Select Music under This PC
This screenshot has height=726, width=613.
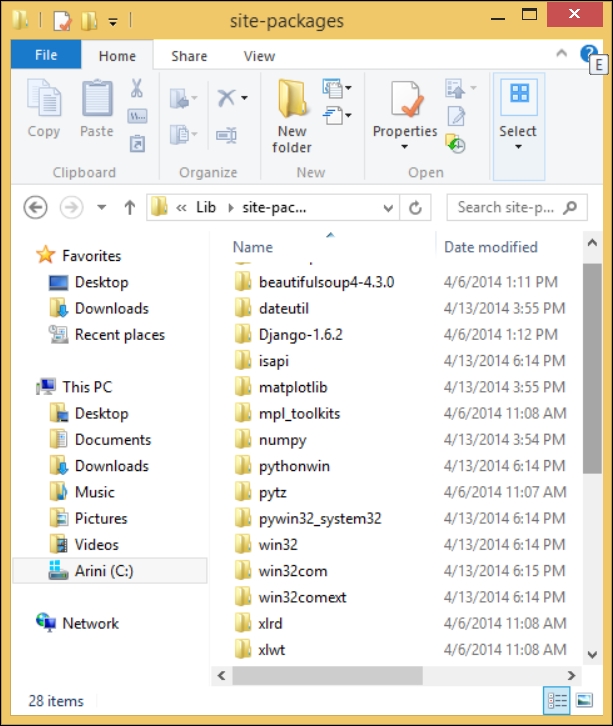[x=94, y=492]
